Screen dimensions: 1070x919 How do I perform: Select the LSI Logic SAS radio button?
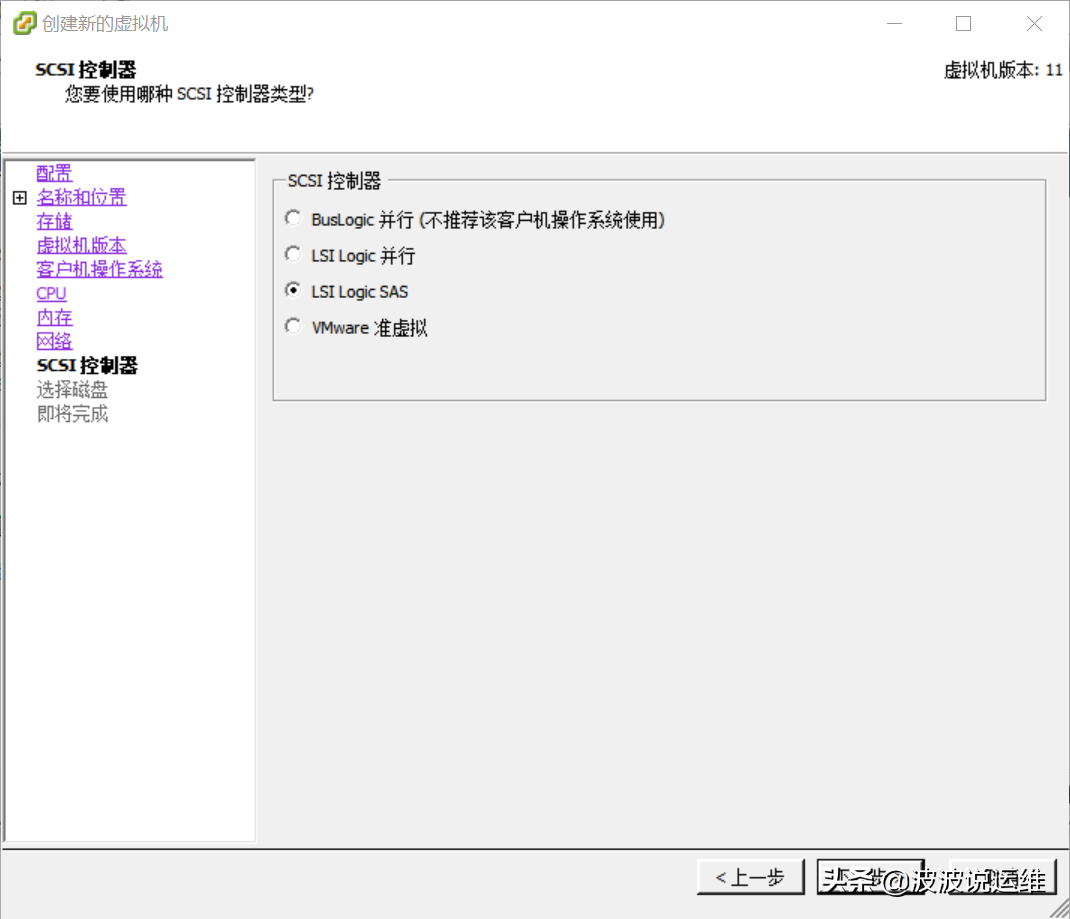pos(293,291)
